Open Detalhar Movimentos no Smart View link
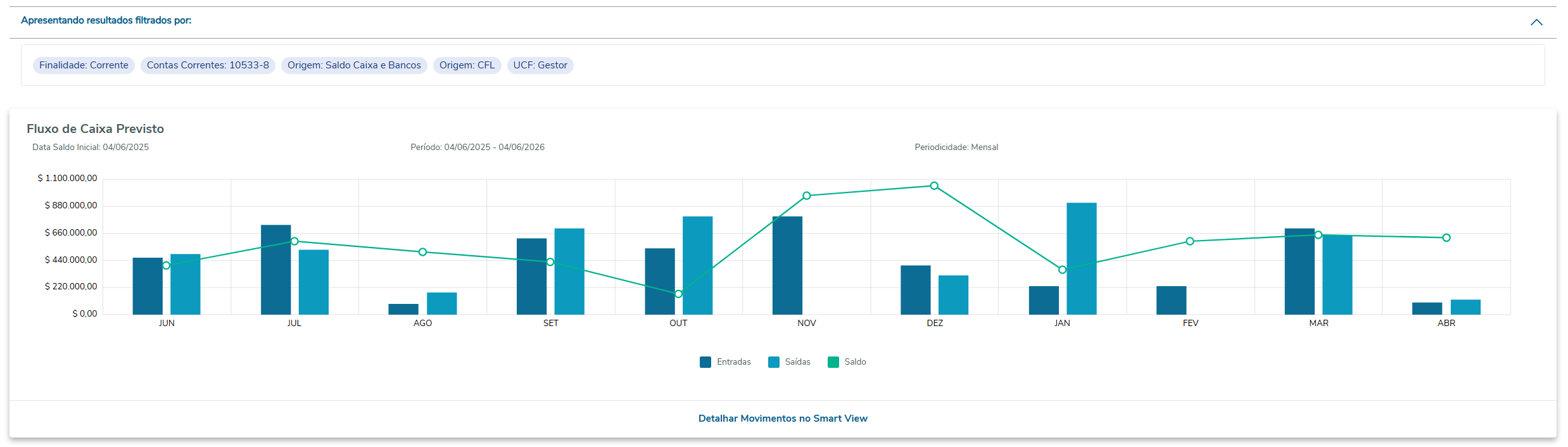 click(783, 419)
